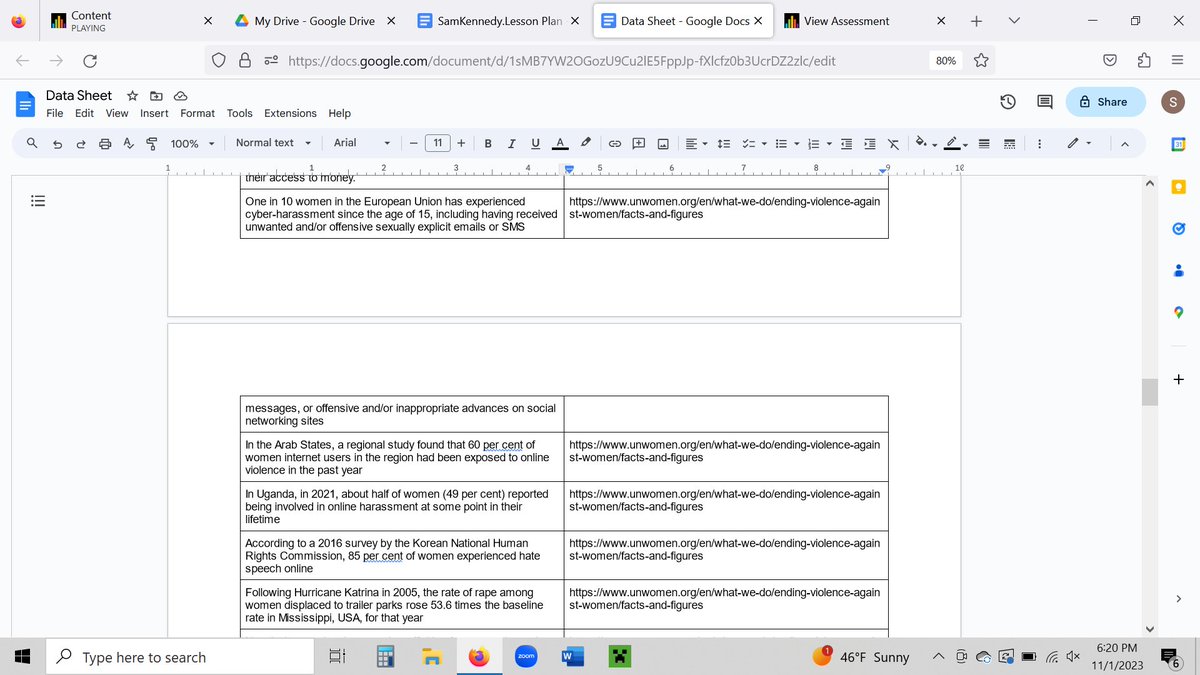Open line and paragraph spacing options
The height and width of the screenshot is (675, 1200).
tap(726, 143)
